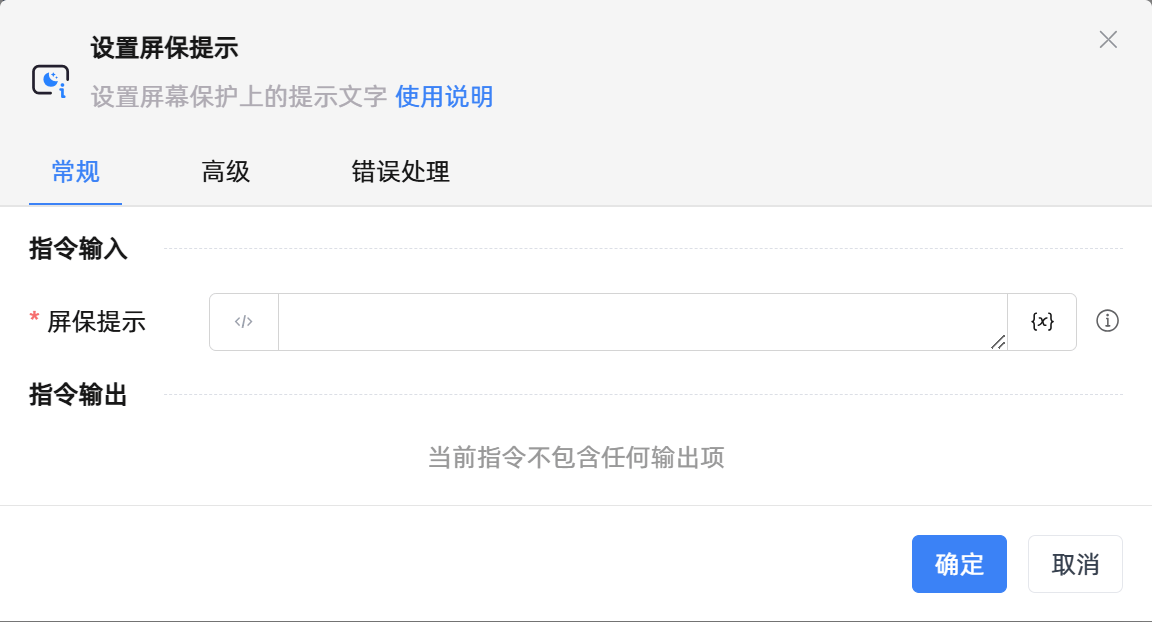
Task: Confirm the settings with 确定 button
Action: (x=959, y=564)
